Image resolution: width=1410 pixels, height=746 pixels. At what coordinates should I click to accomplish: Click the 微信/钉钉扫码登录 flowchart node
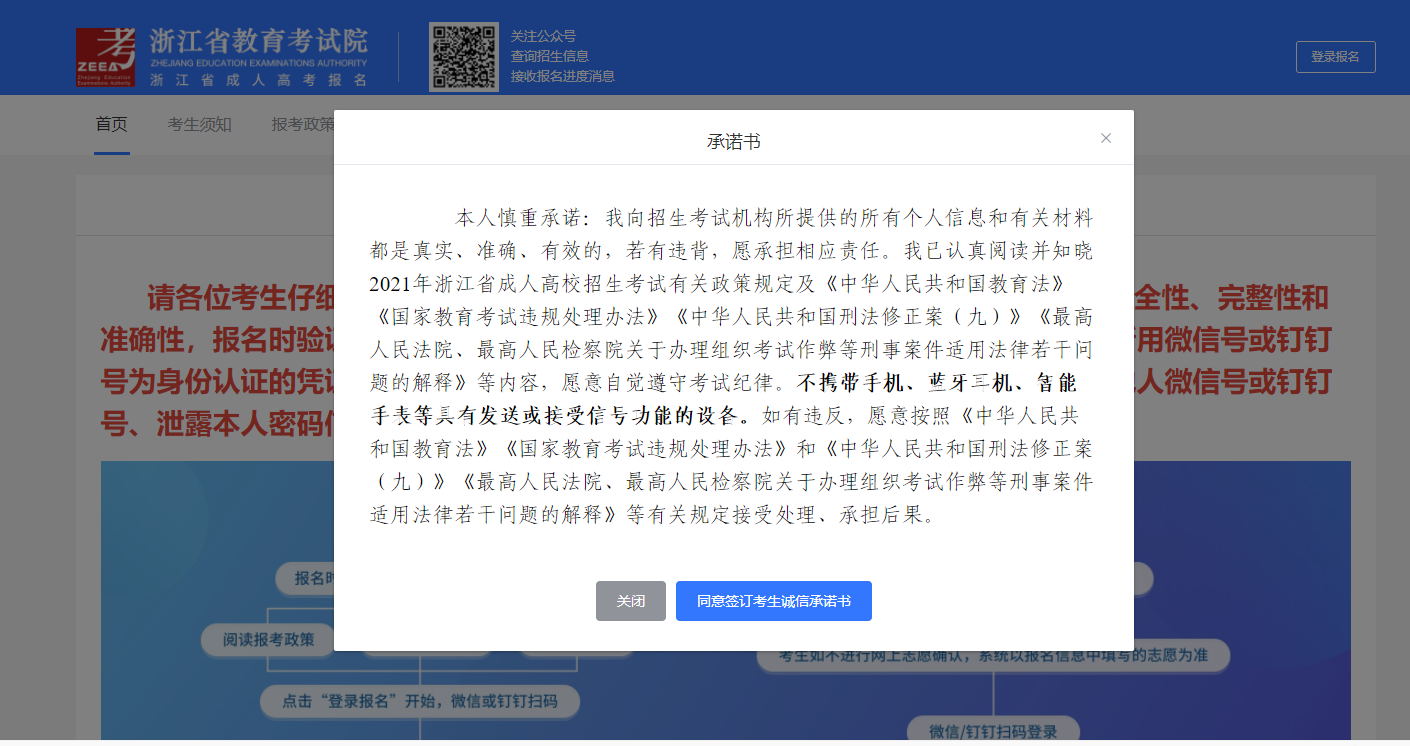coord(996,731)
